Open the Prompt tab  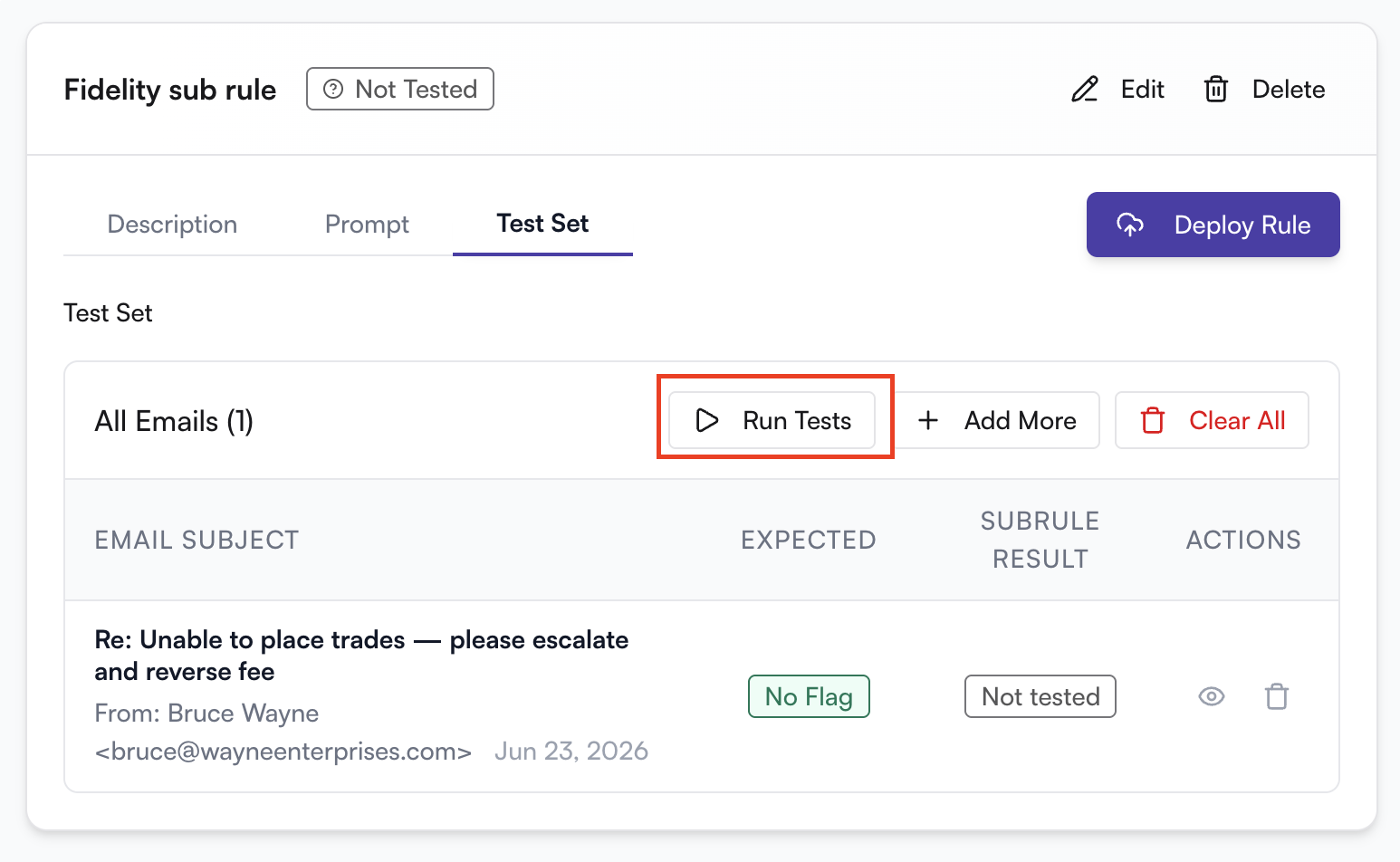(x=367, y=225)
